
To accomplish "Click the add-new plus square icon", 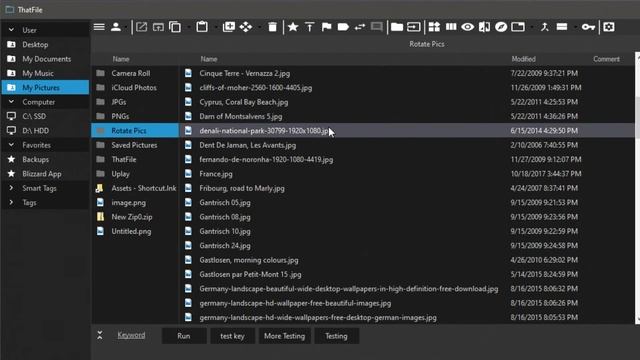I will pyautogui.click(x=229, y=27).
